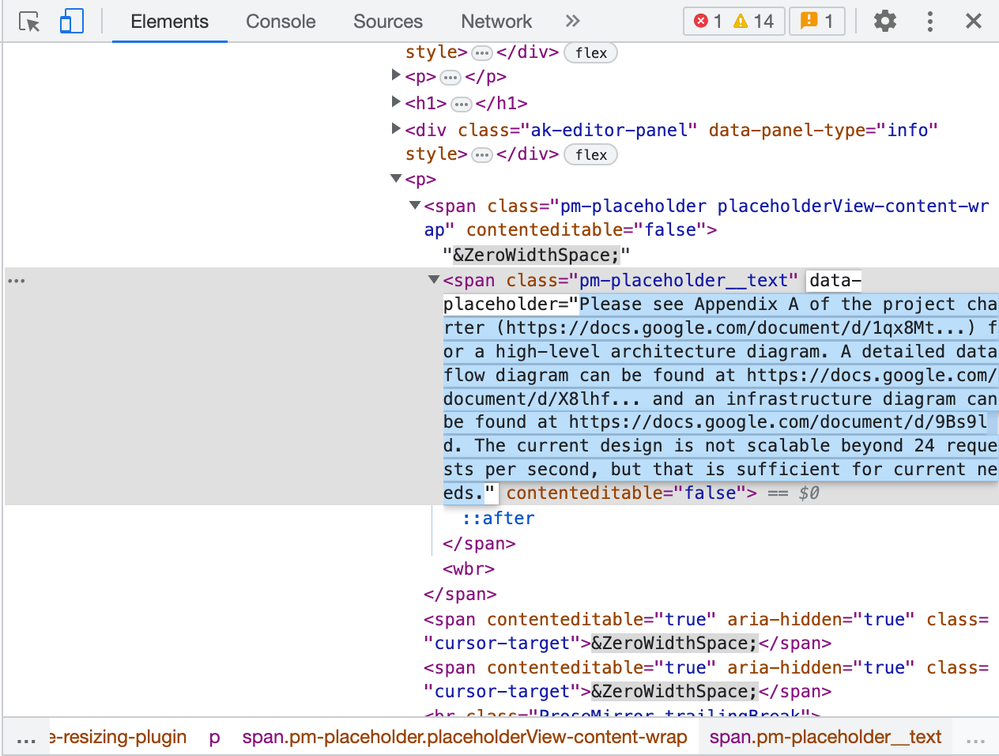The width and height of the screenshot is (999, 756).
Task: Click the flex badge on the info panel div
Action: [x=591, y=155]
